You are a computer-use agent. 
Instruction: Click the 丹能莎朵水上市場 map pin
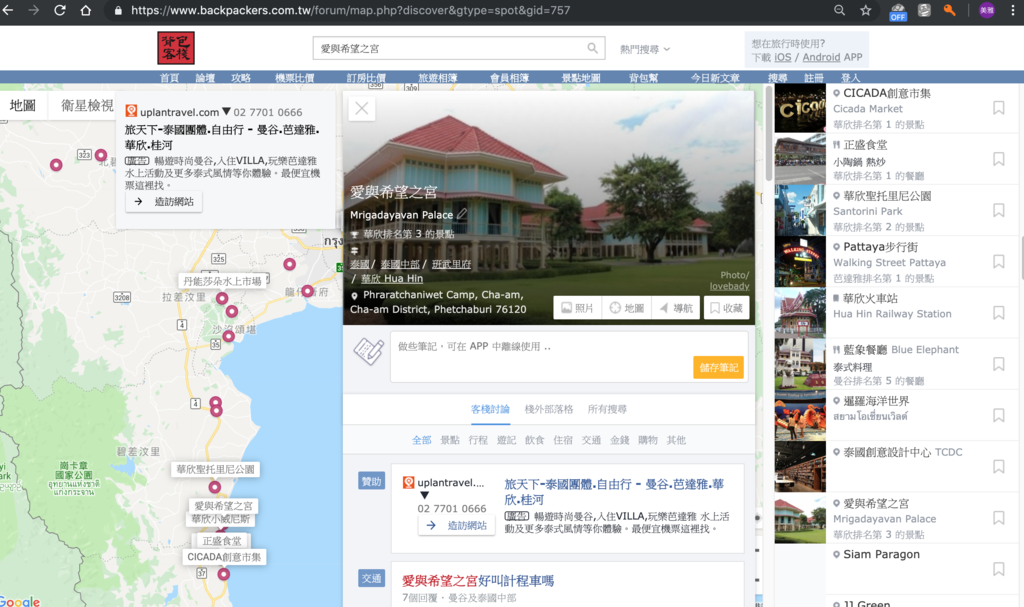click(x=222, y=298)
